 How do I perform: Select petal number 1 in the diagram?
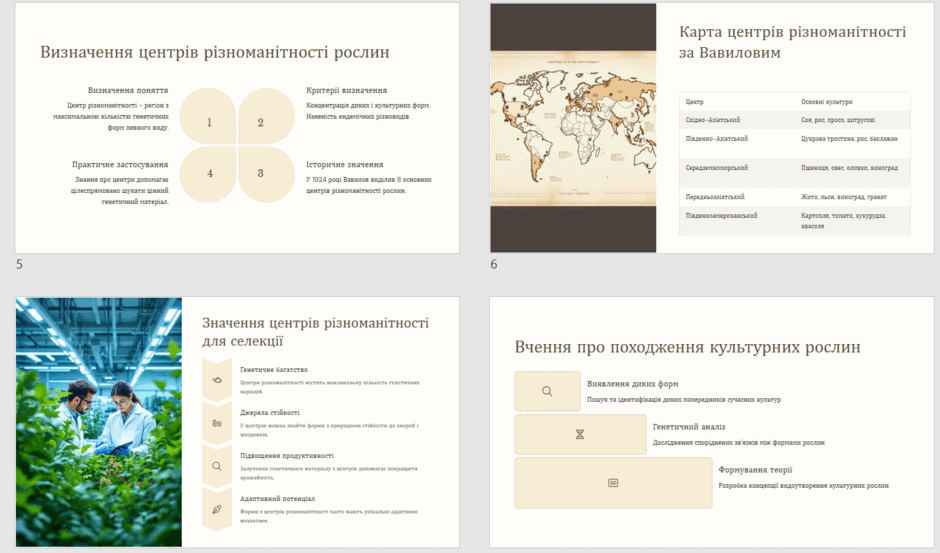point(208,116)
